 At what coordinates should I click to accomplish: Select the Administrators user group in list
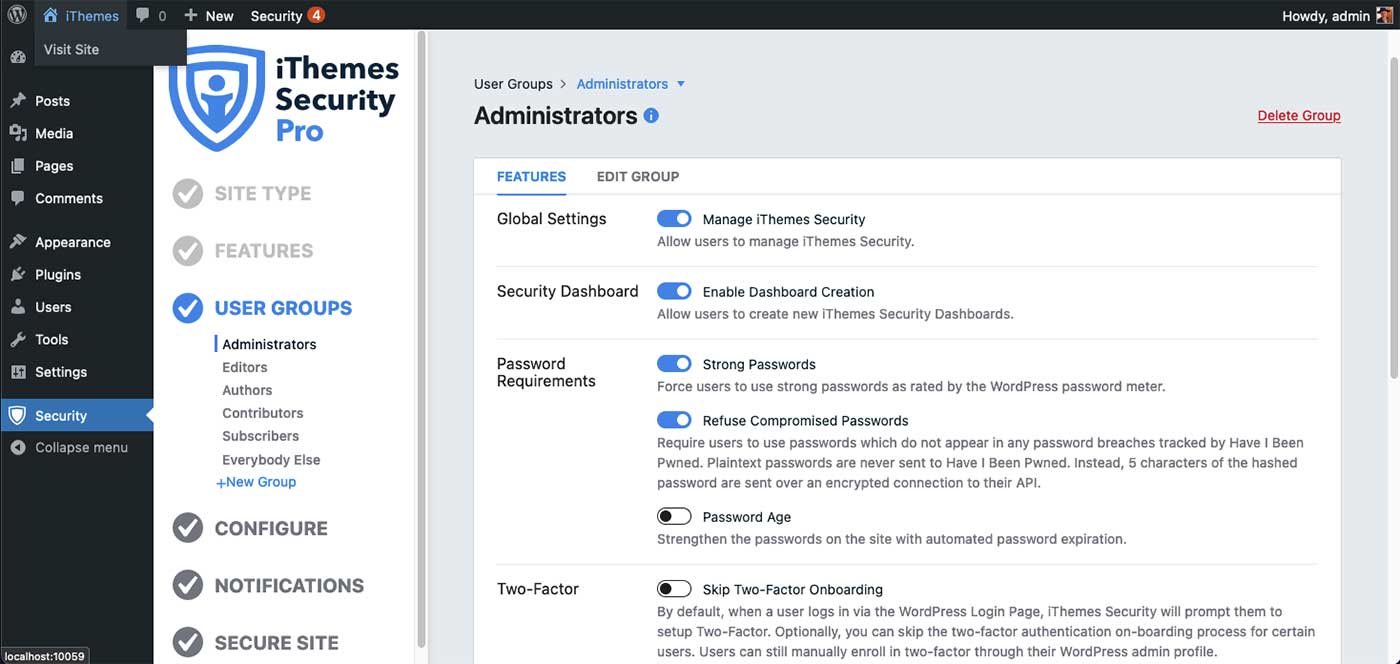pyautogui.click(x=269, y=344)
